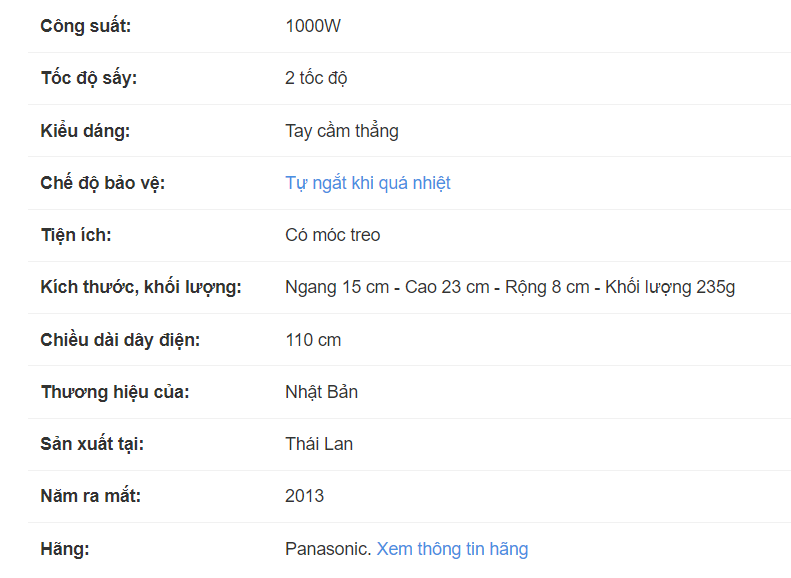
Task: Click the "Tiện ích:" label
Action: tap(75, 235)
